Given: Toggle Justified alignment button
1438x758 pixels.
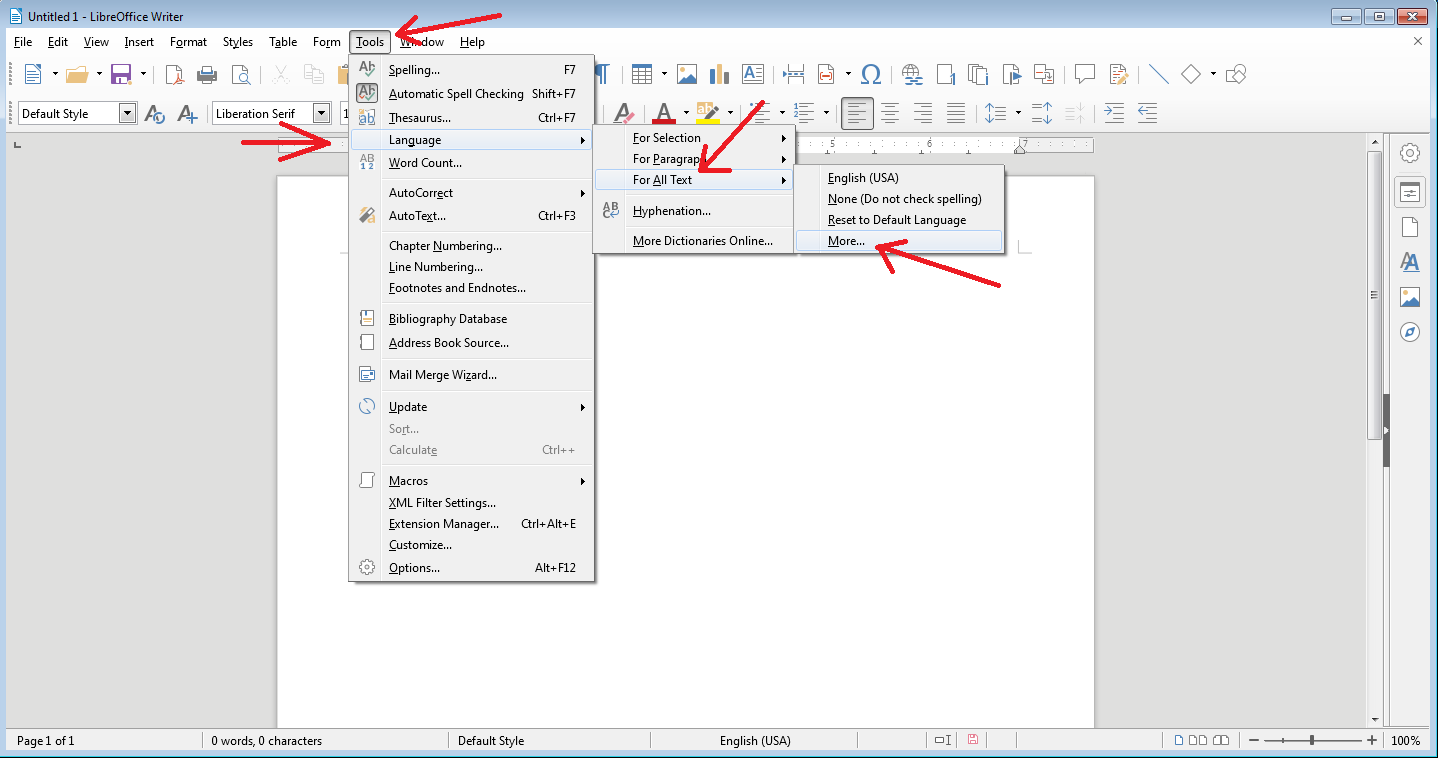Looking at the screenshot, I should coord(956,114).
